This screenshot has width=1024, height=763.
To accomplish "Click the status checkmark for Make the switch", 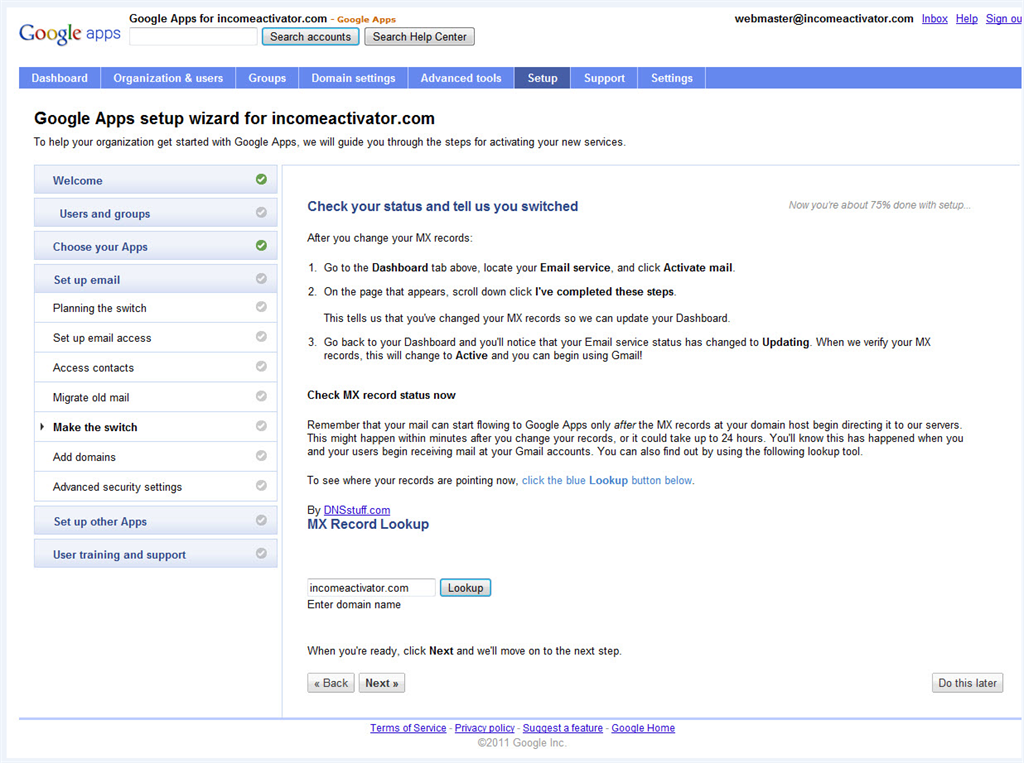I will click(261, 426).
